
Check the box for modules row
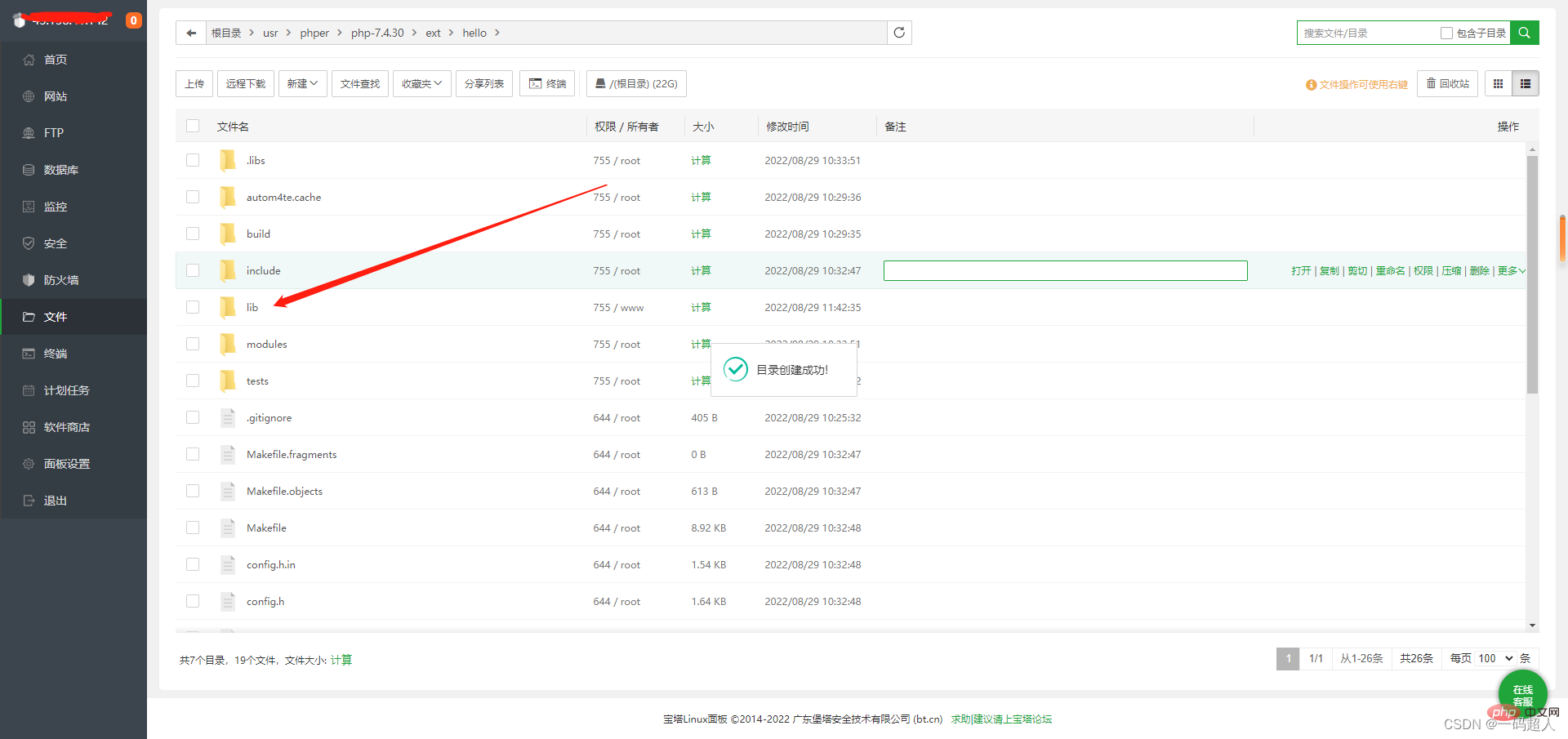(193, 344)
